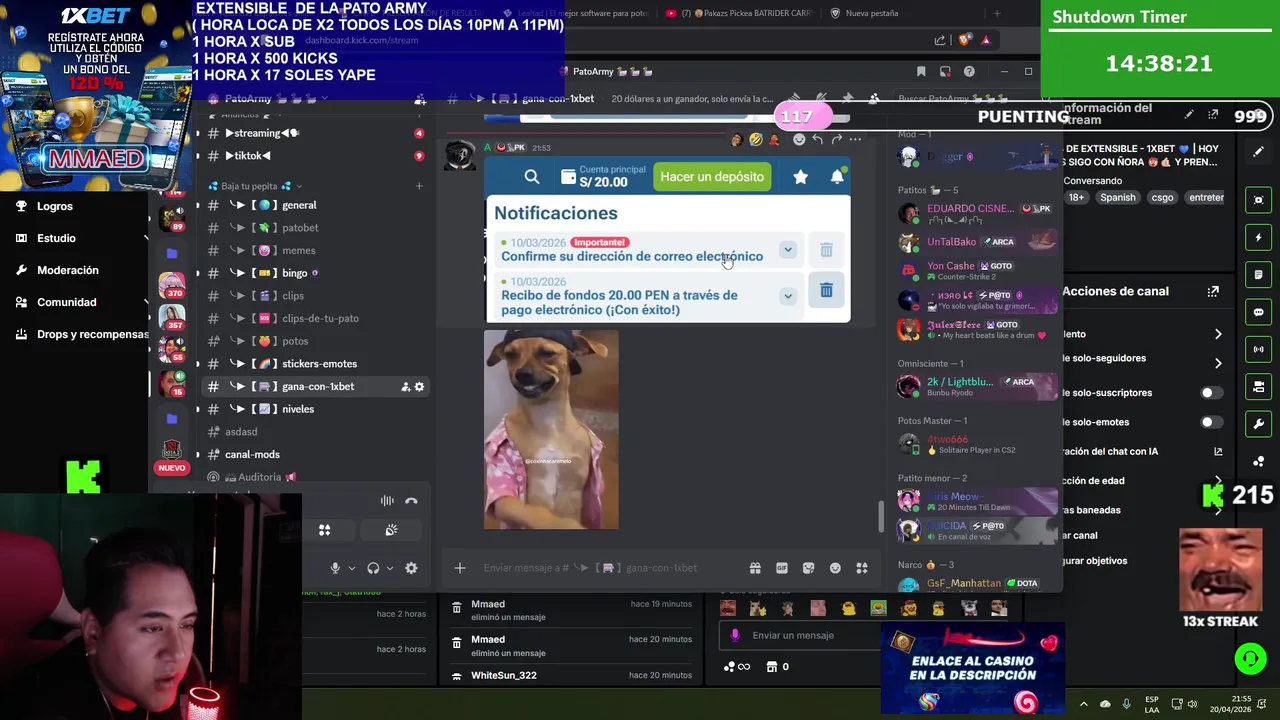Screen dimensions: 1280x720
Task: Open the Discord gift icon
Action: point(755,568)
